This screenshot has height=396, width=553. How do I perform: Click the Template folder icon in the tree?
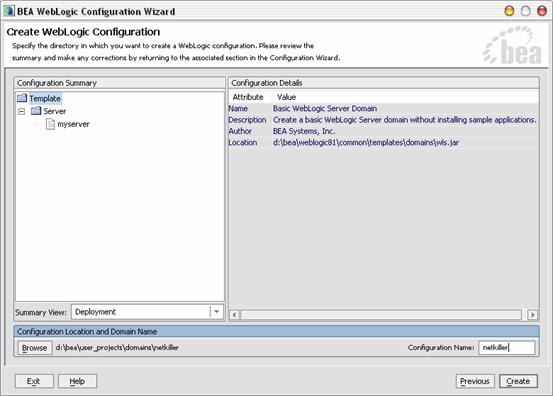22,98
